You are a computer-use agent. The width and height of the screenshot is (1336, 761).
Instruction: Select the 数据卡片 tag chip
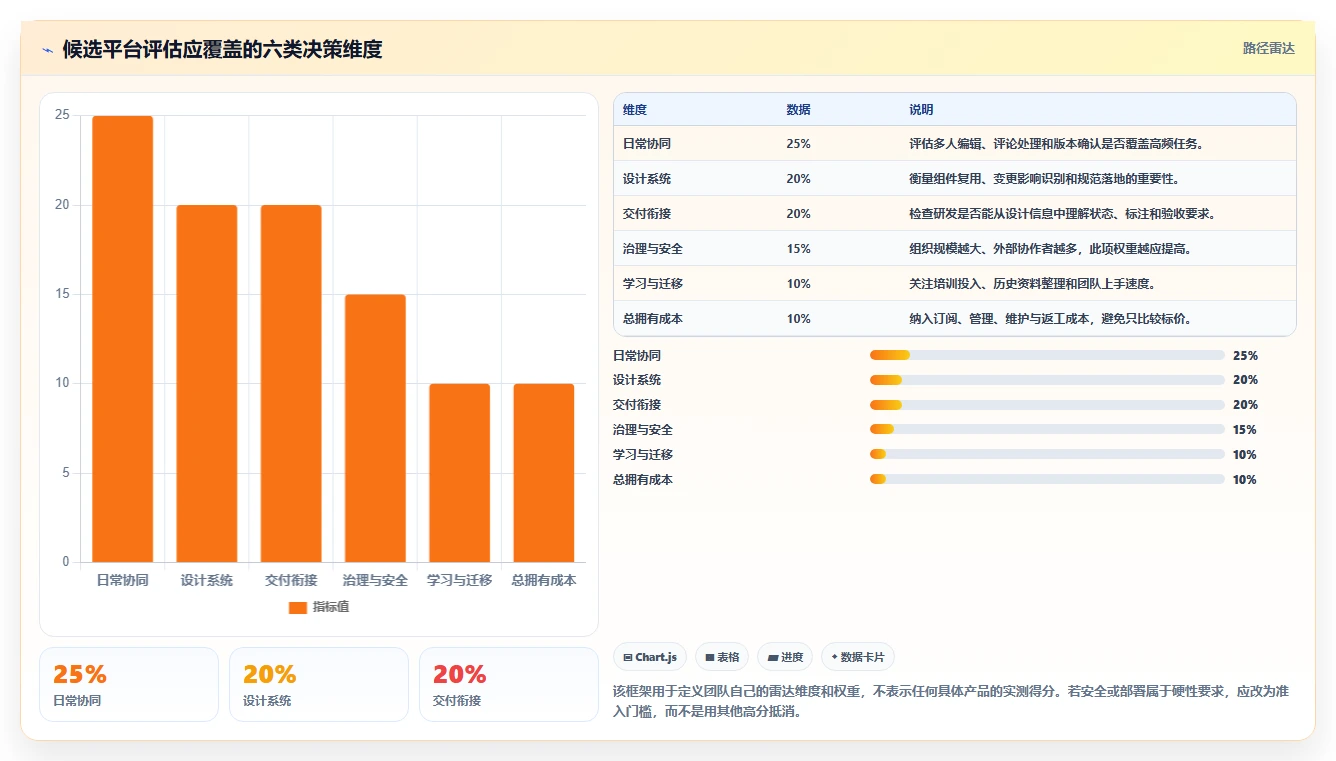pyautogui.click(x=858, y=657)
